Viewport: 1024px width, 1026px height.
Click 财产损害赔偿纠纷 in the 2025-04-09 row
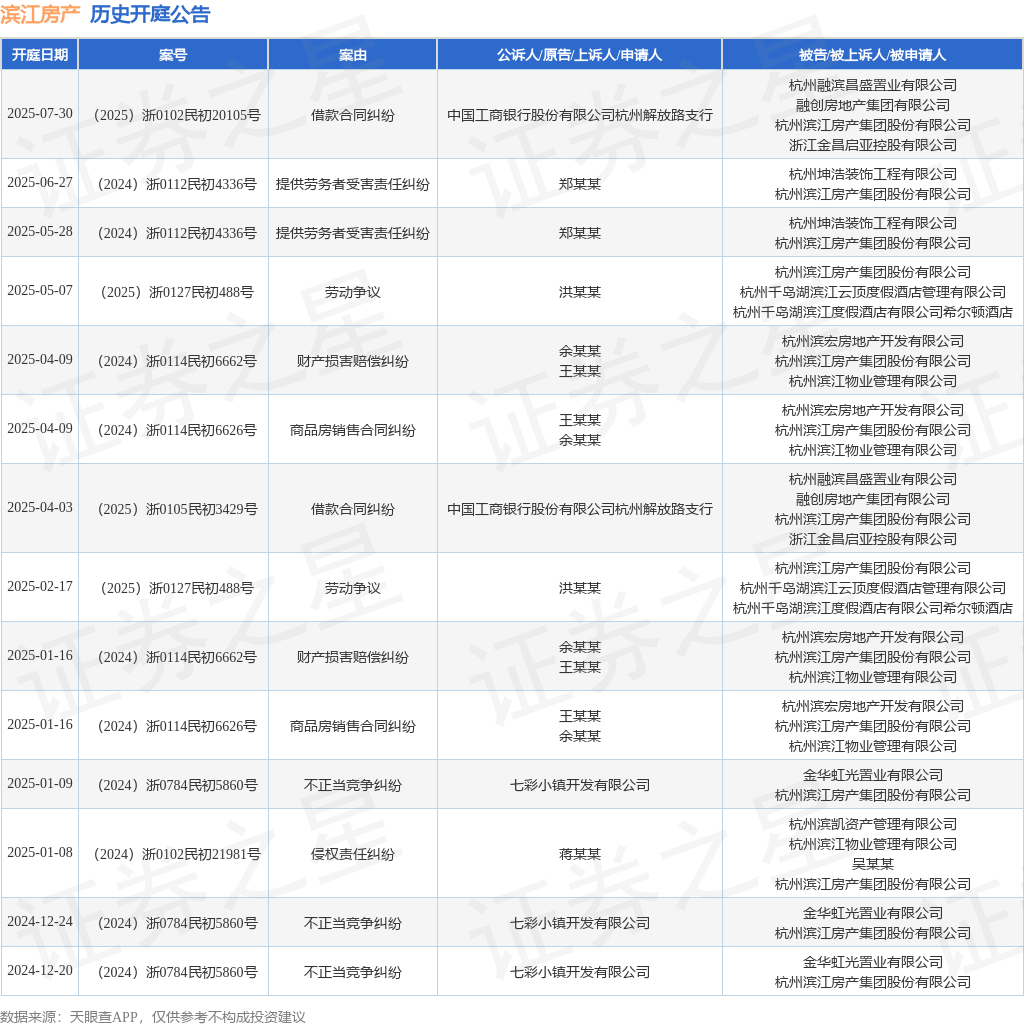[353, 361]
